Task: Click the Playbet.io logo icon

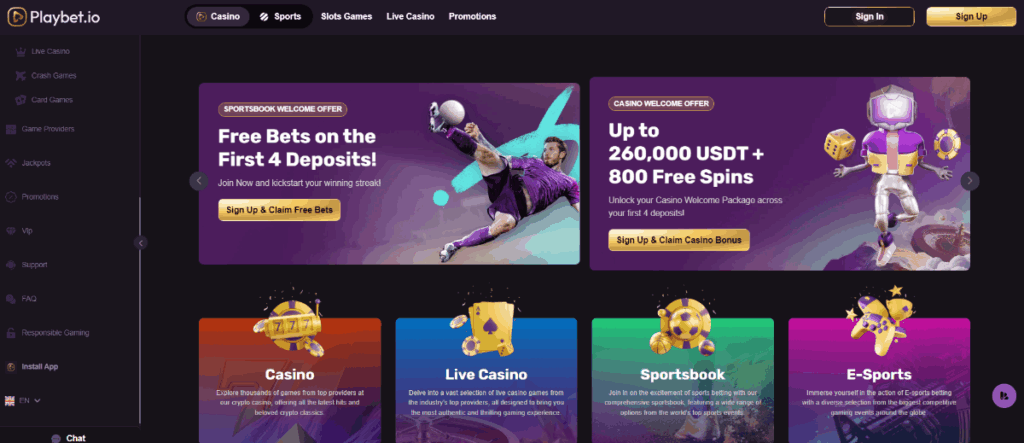Action: tap(17, 17)
